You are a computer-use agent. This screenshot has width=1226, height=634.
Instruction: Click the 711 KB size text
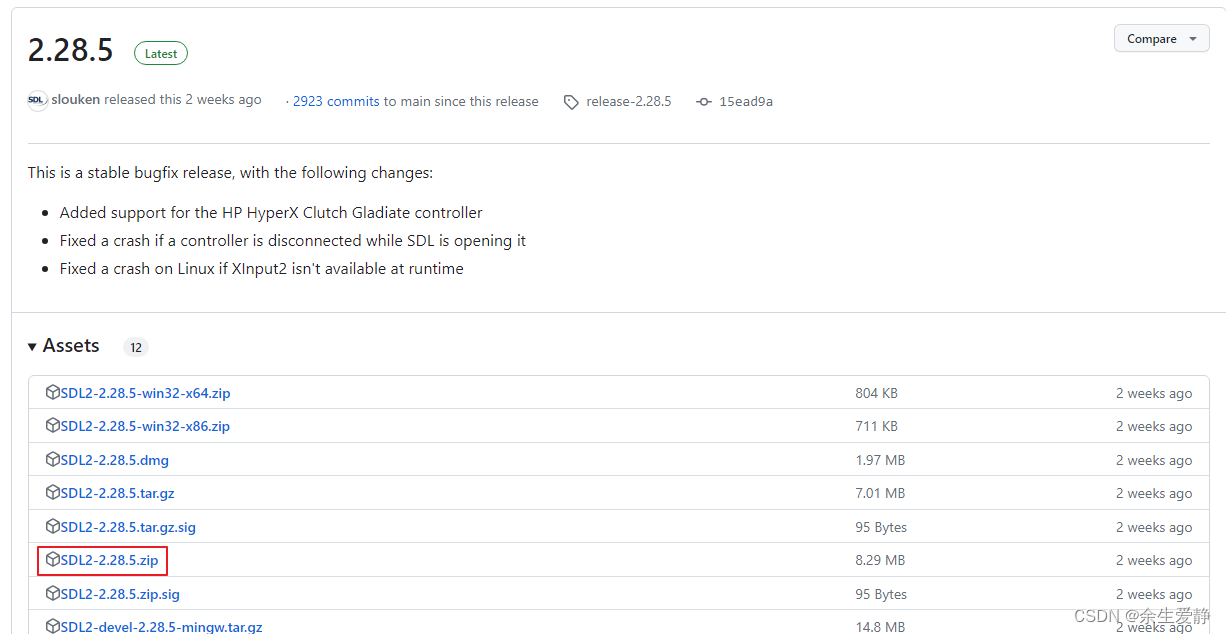coord(876,426)
